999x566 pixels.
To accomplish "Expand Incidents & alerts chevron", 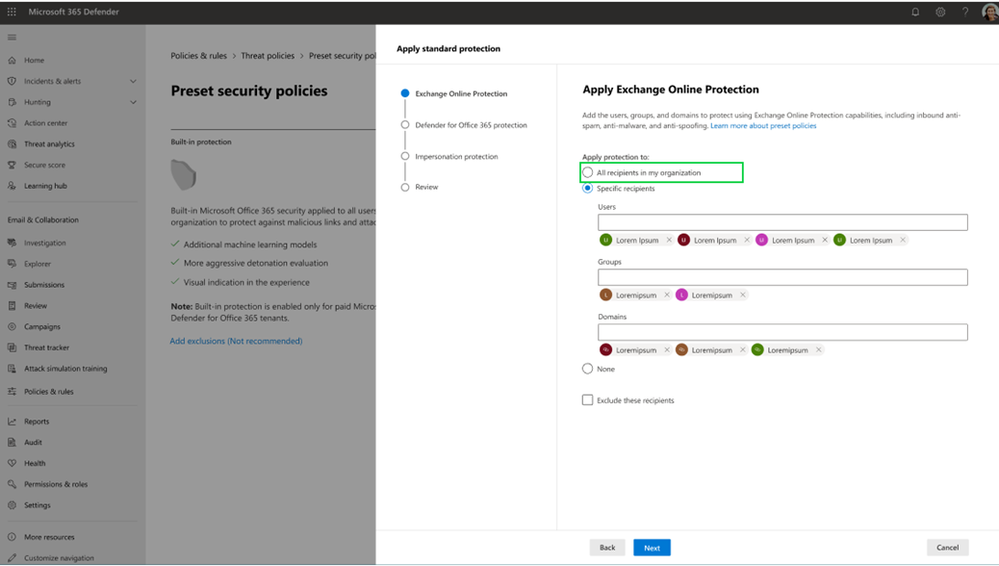I will point(133,81).
